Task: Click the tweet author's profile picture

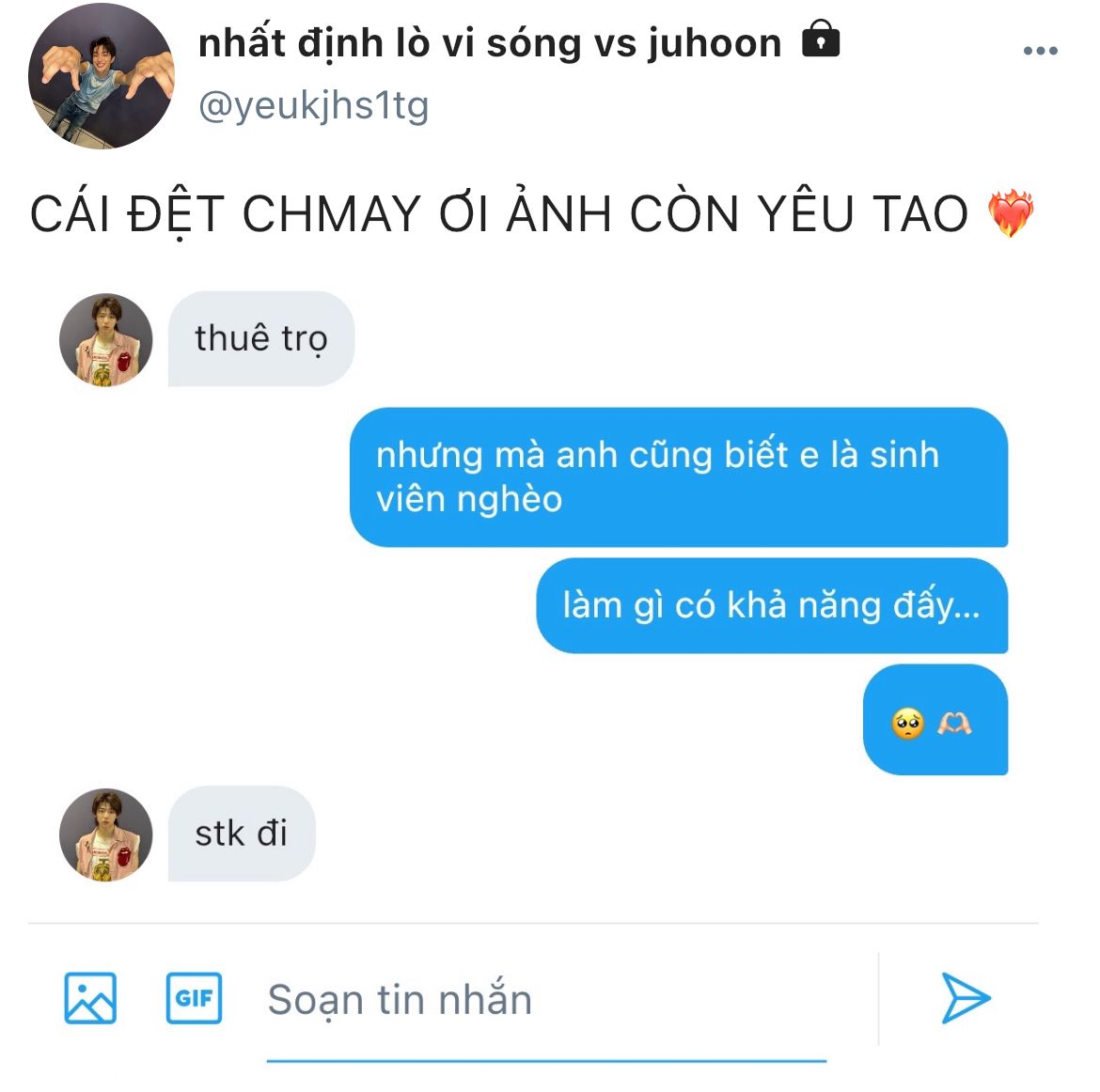Action: pyautogui.click(x=101, y=76)
